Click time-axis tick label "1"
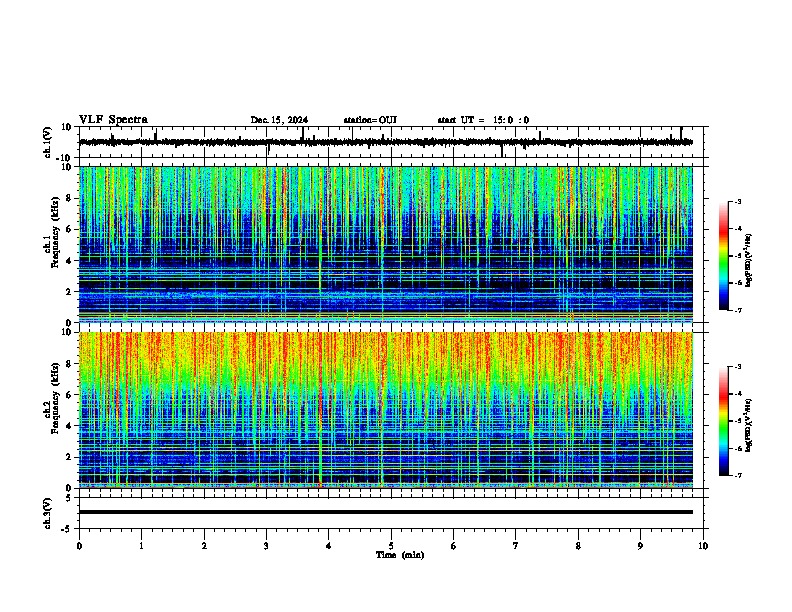The width and height of the screenshot is (792, 612). click(x=141, y=546)
